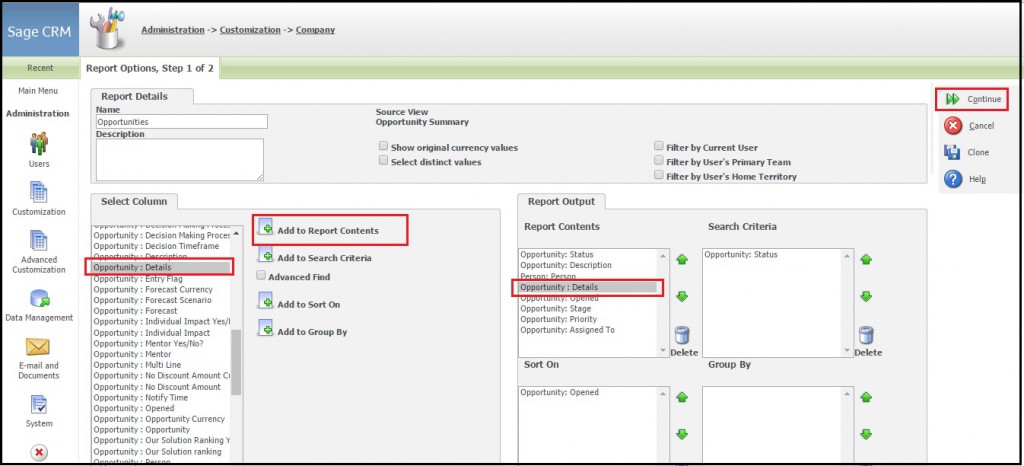Click the Report Options, Step 1 of 2 tab
The image size is (1024, 466).
[x=150, y=68]
